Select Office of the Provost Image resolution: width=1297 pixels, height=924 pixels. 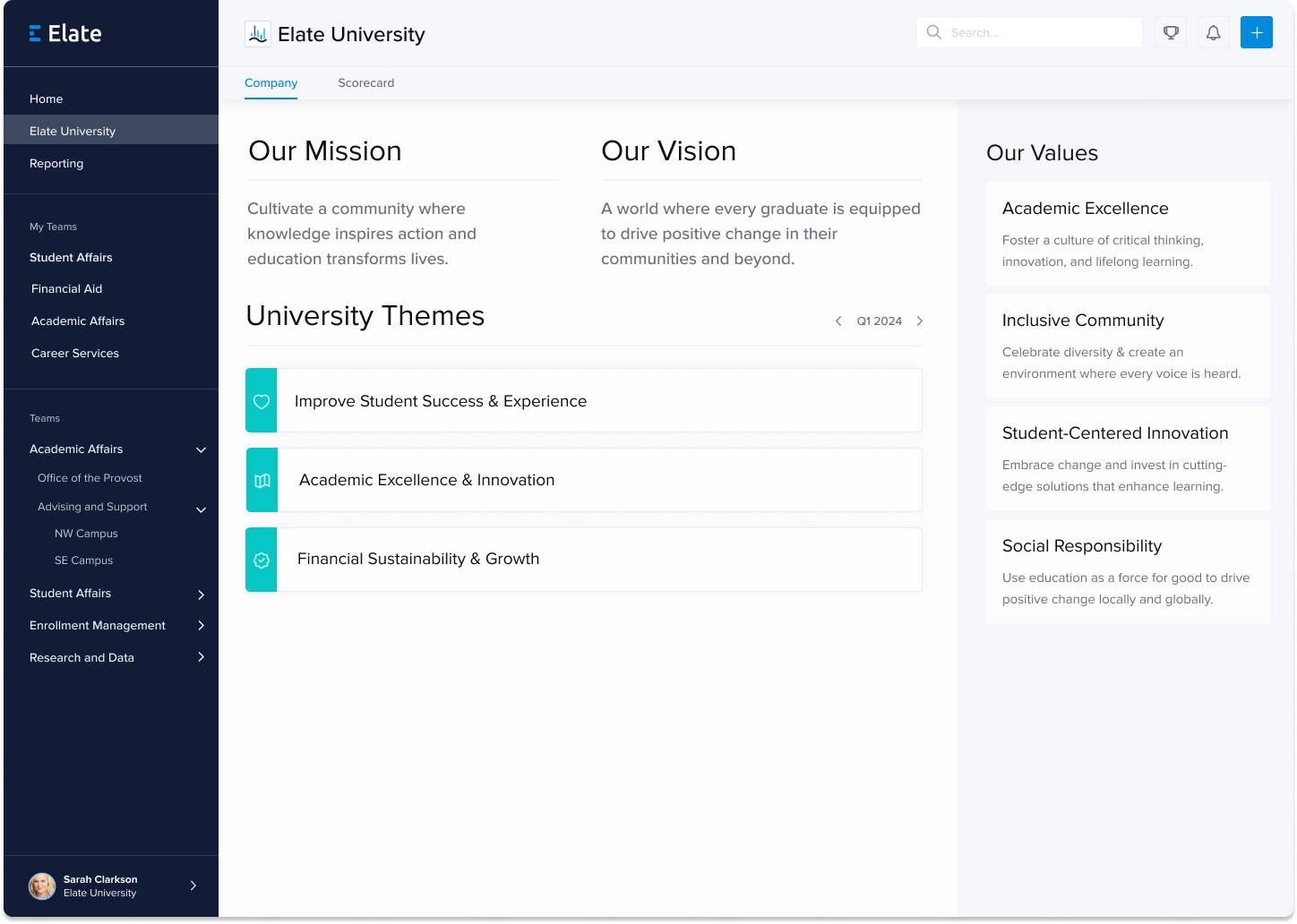coord(90,478)
